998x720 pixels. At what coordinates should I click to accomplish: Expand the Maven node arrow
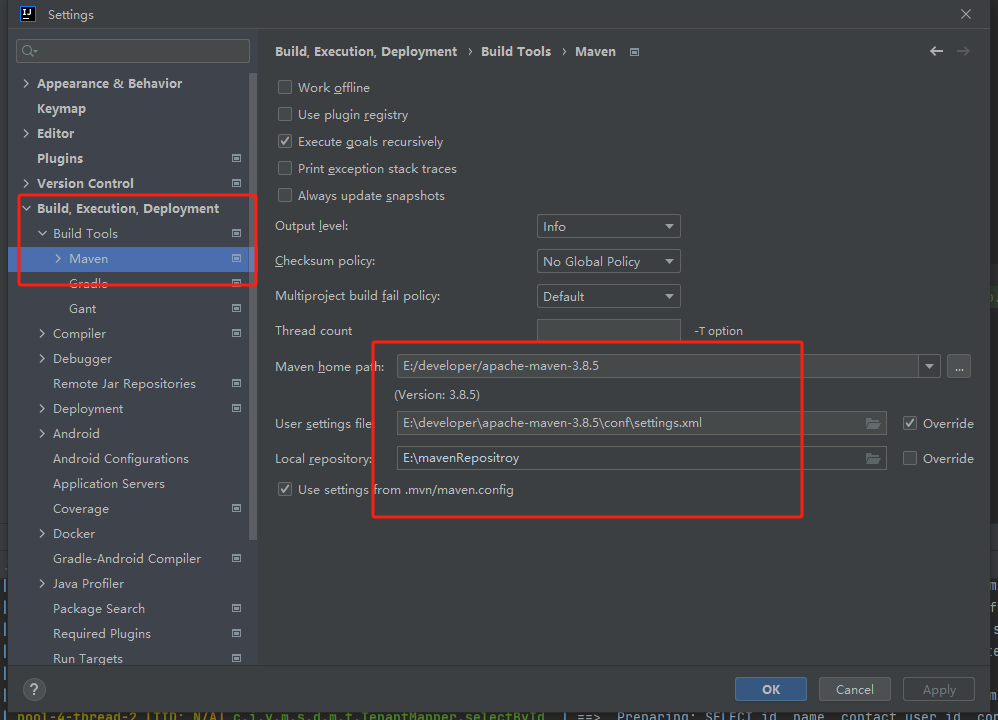coord(58,258)
